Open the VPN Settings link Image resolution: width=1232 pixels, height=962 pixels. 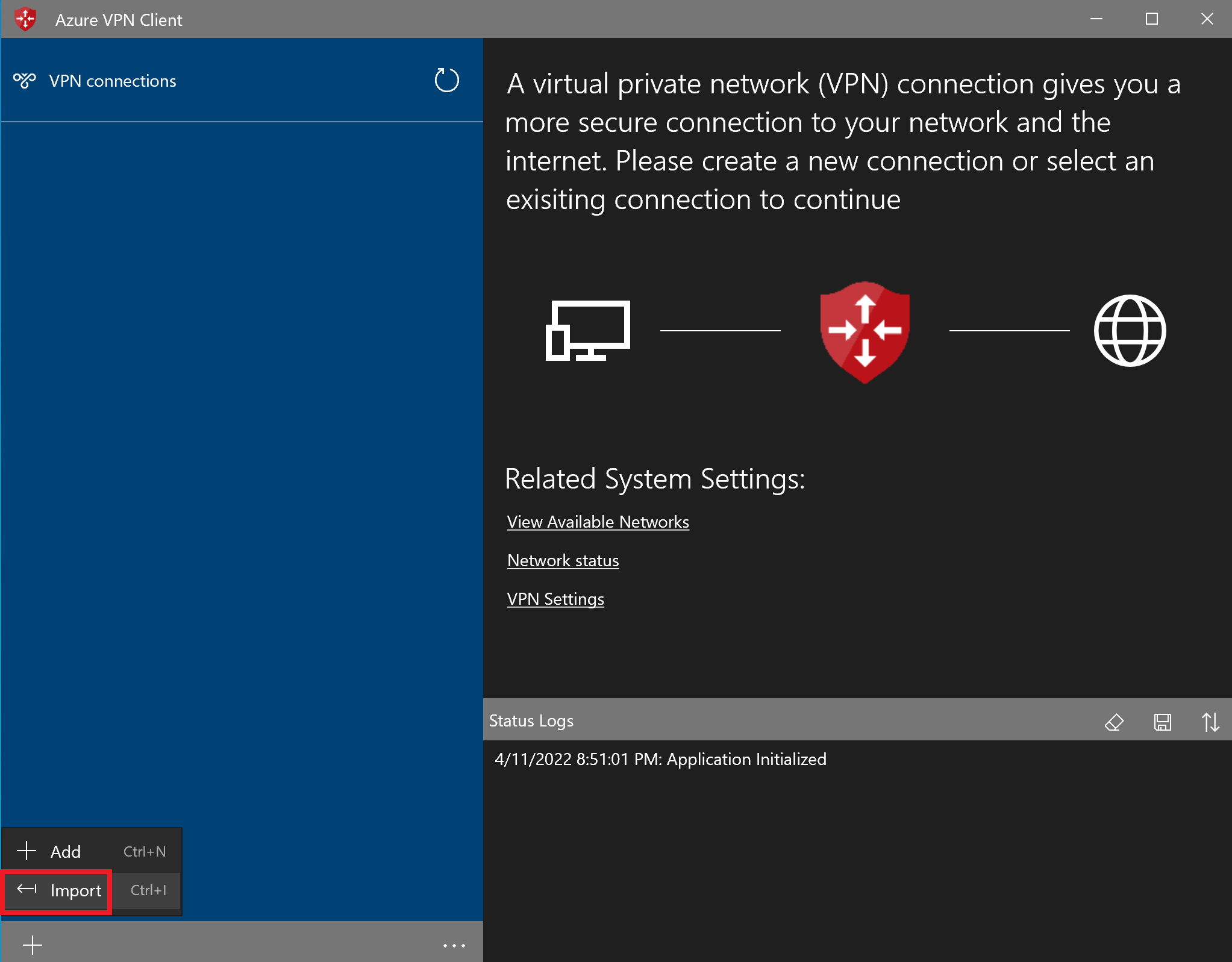tap(555, 599)
